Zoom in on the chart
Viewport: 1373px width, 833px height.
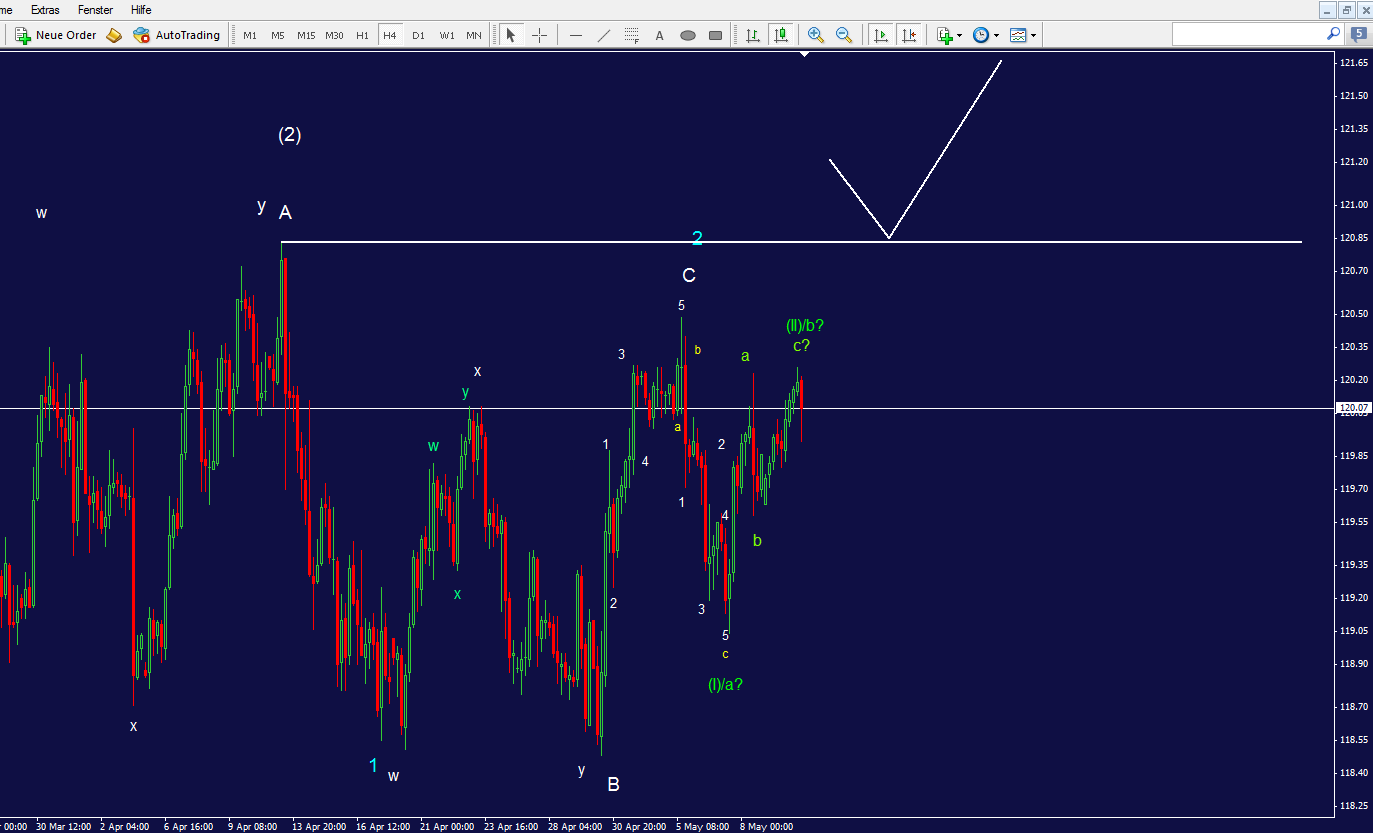815,35
